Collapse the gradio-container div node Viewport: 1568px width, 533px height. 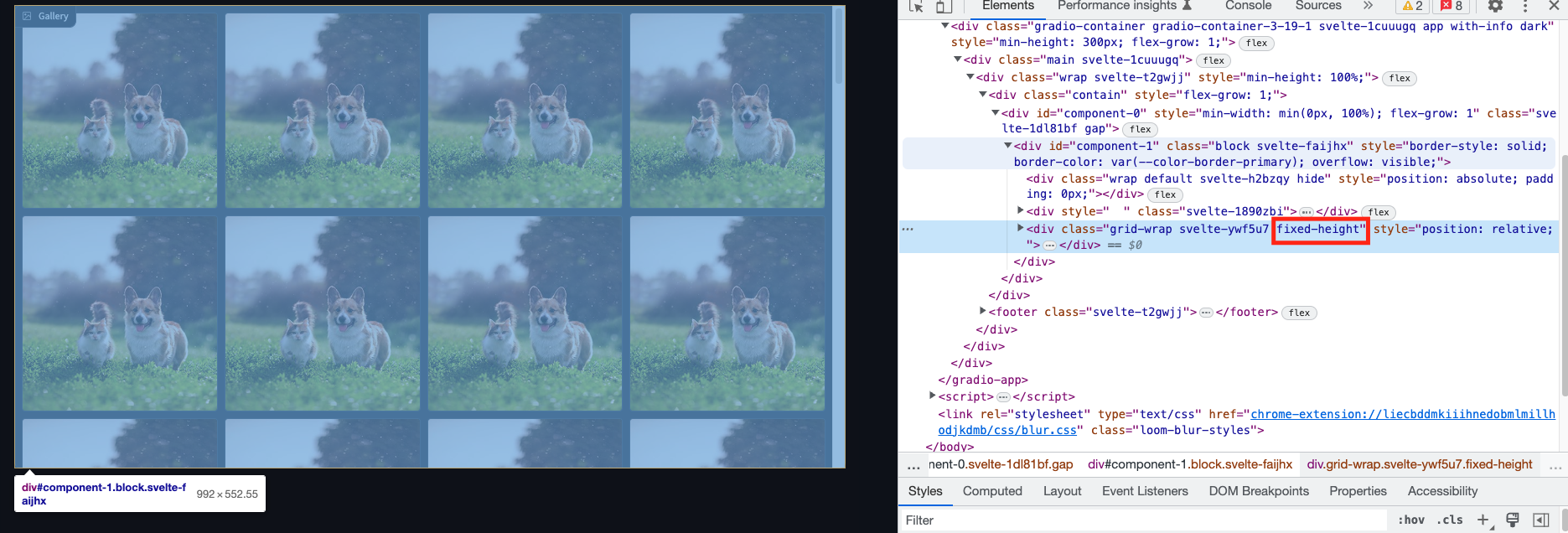(945, 26)
